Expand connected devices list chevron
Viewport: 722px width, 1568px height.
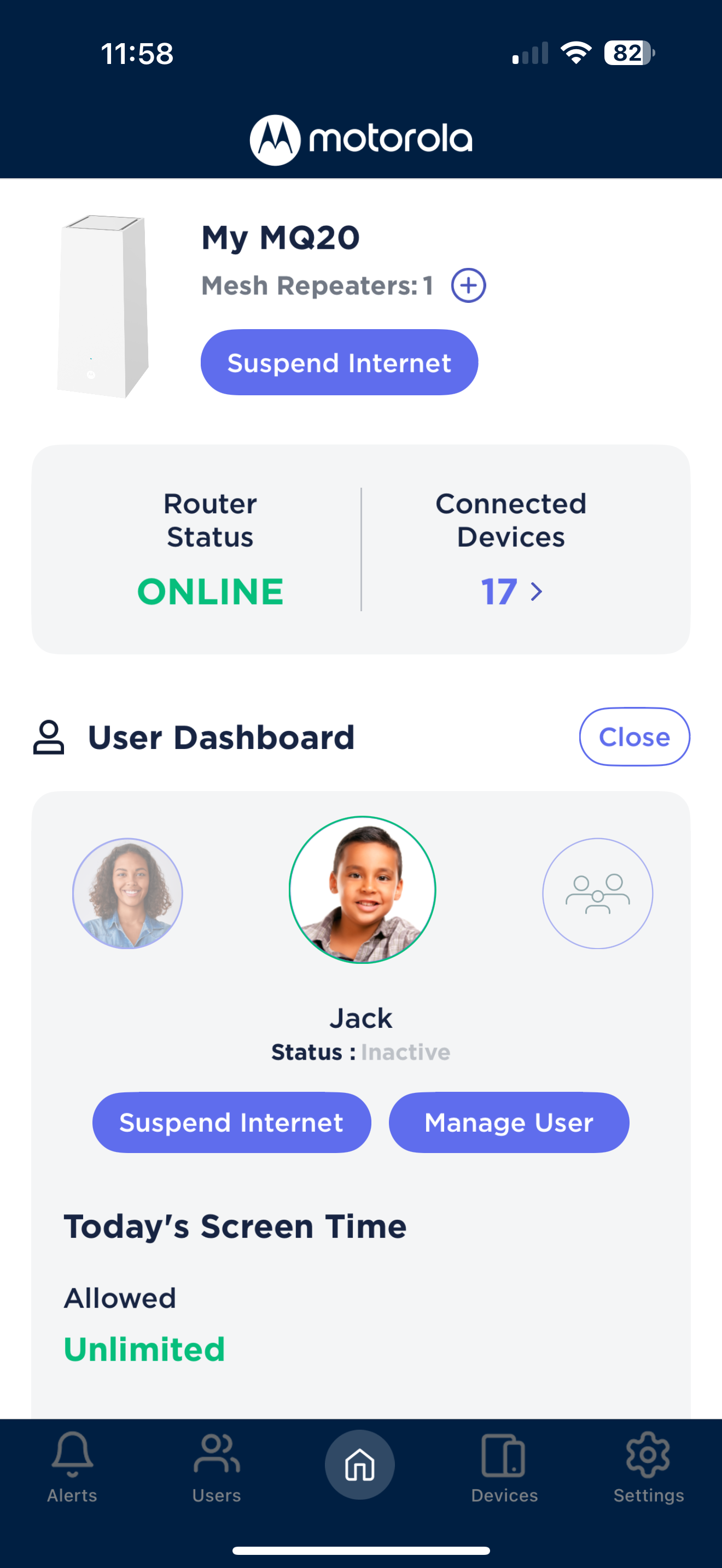coord(537,592)
